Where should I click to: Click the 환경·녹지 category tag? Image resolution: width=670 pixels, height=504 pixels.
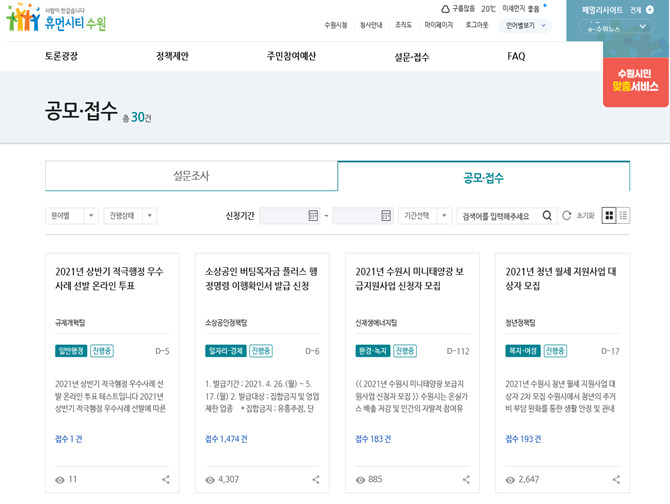click(373, 351)
